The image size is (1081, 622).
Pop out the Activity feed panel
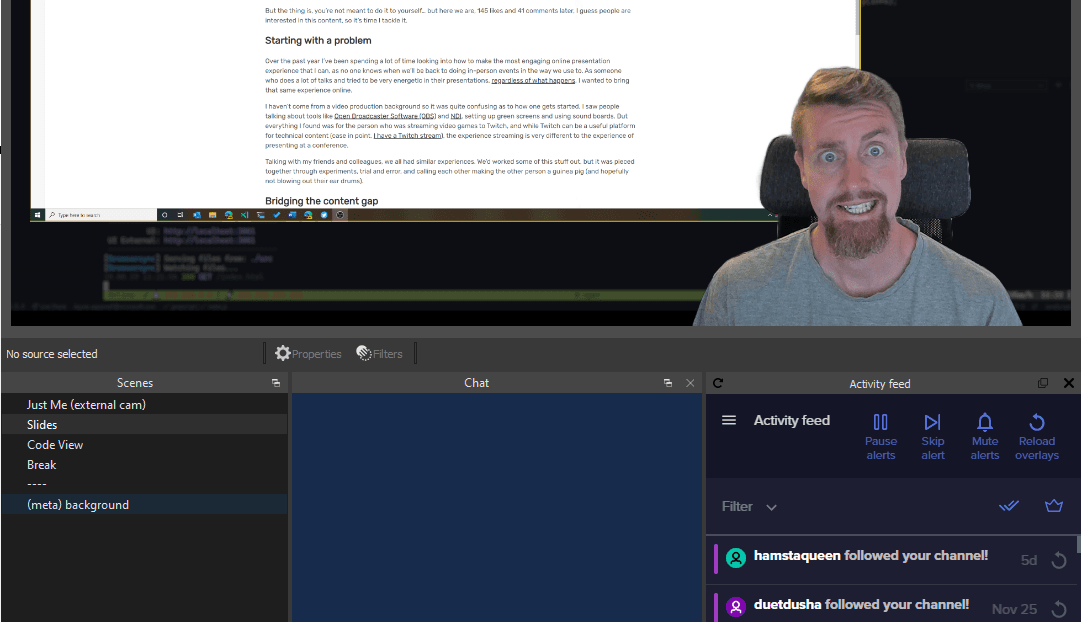coord(1042,383)
